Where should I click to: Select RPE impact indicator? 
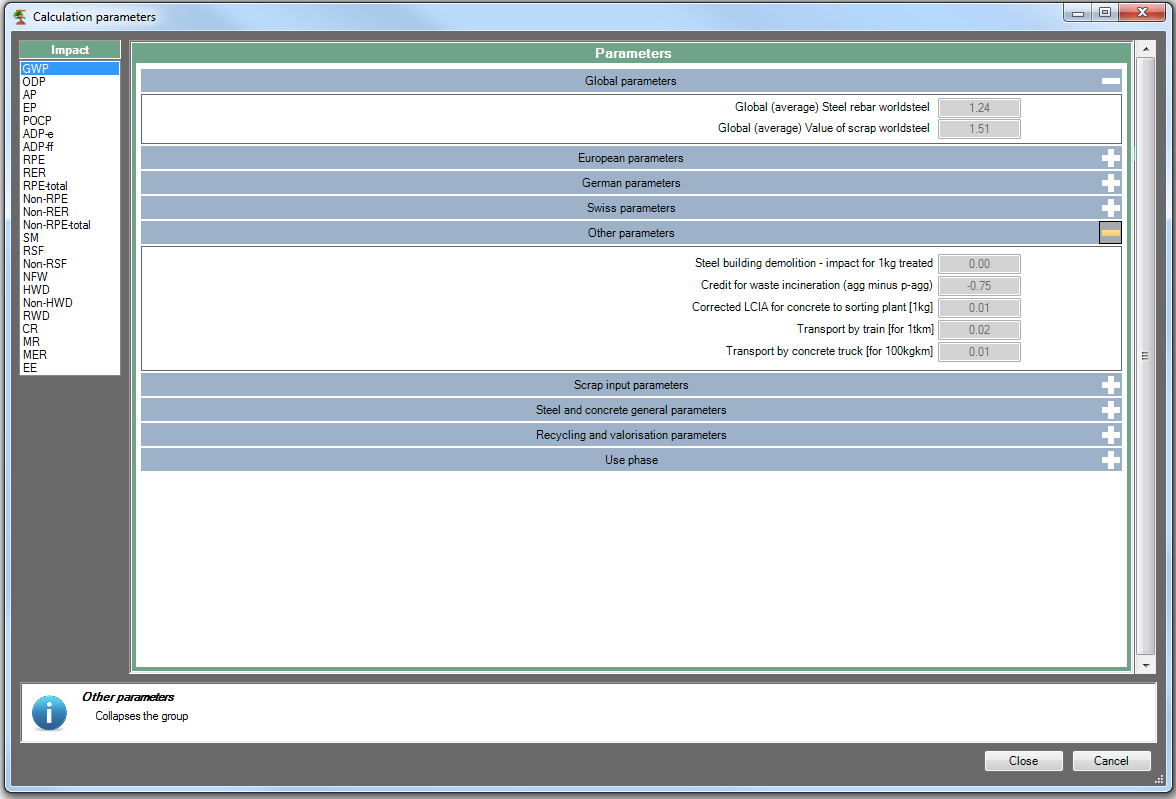[70, 160]
